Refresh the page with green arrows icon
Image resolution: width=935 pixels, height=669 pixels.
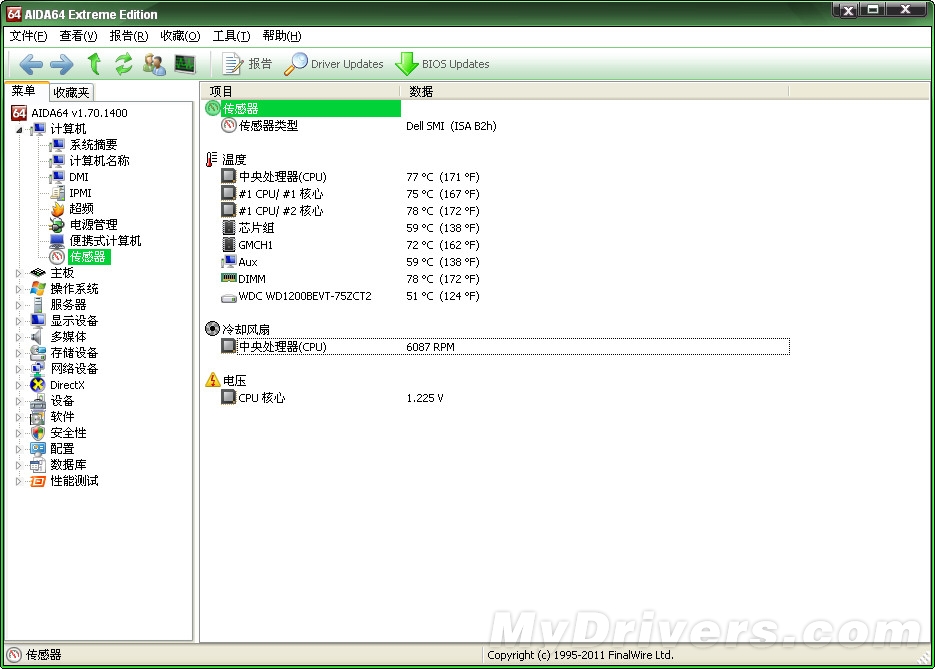[x=124, y=64]
